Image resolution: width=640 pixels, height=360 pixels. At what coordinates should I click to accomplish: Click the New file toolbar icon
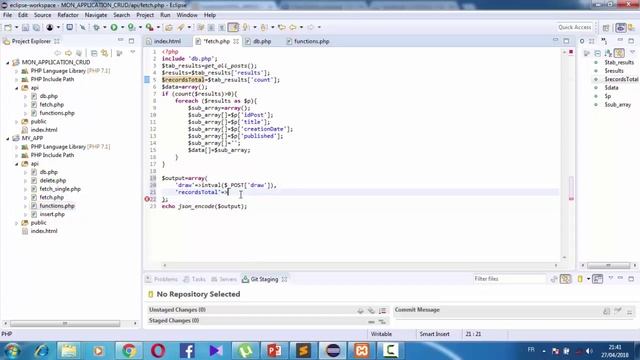click(8, 27)
